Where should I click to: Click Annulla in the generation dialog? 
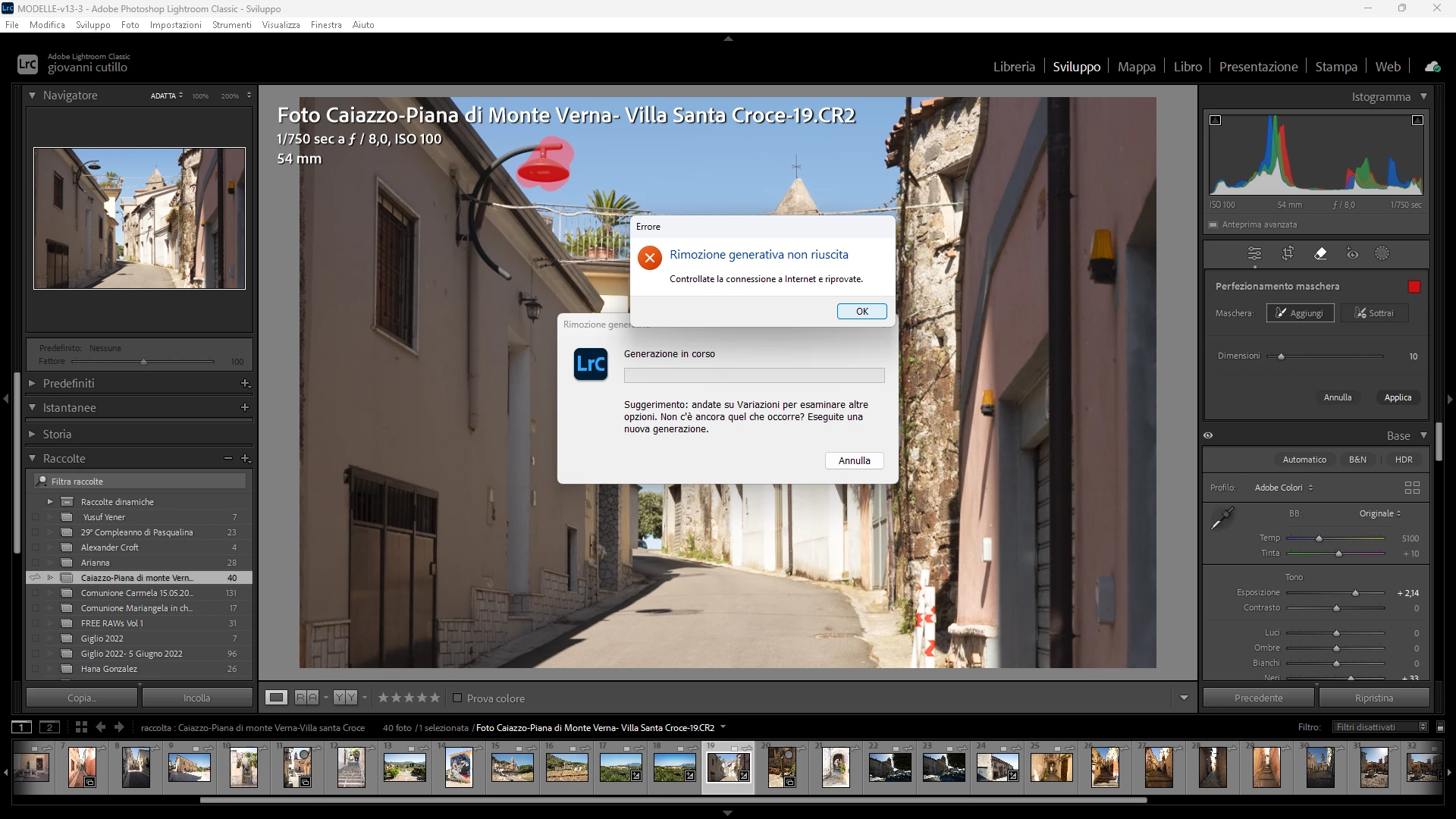[854, 460]
